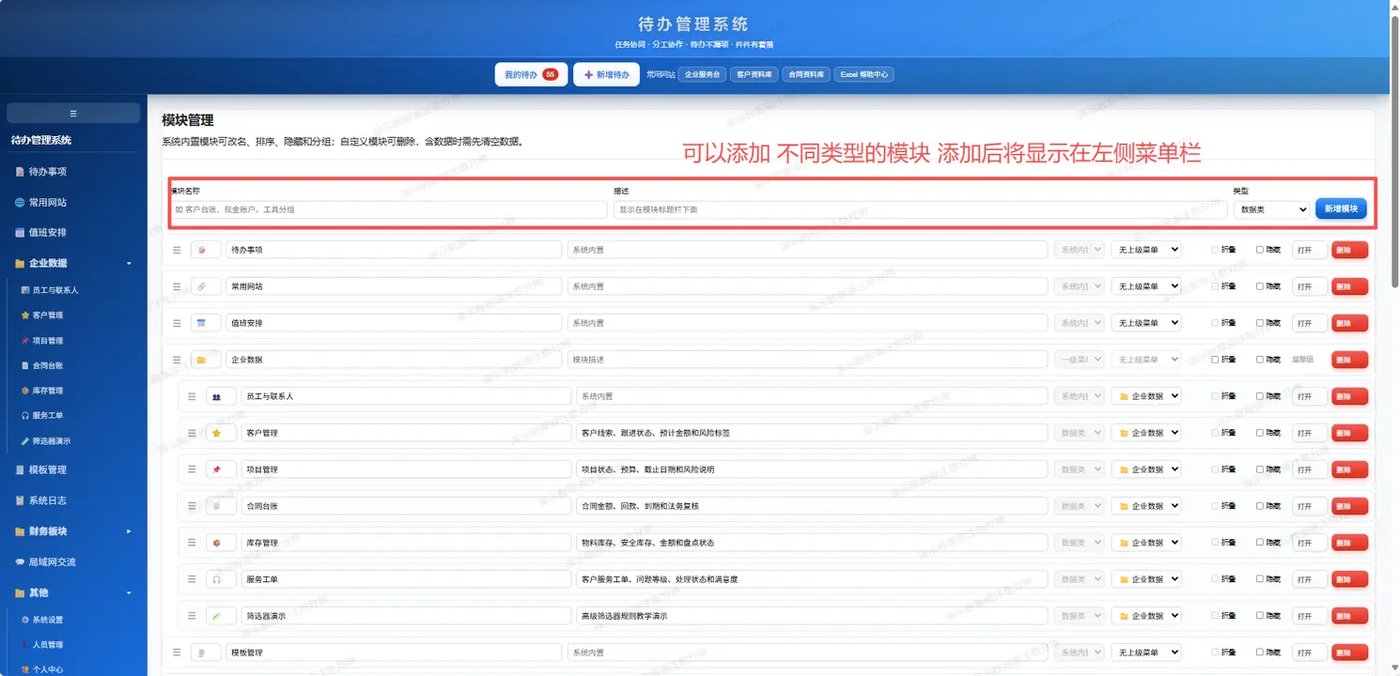Open parent menu dropdown for 常用网站 row
The height and width of the screenshot is (676, 1400).
[1146, 286]
